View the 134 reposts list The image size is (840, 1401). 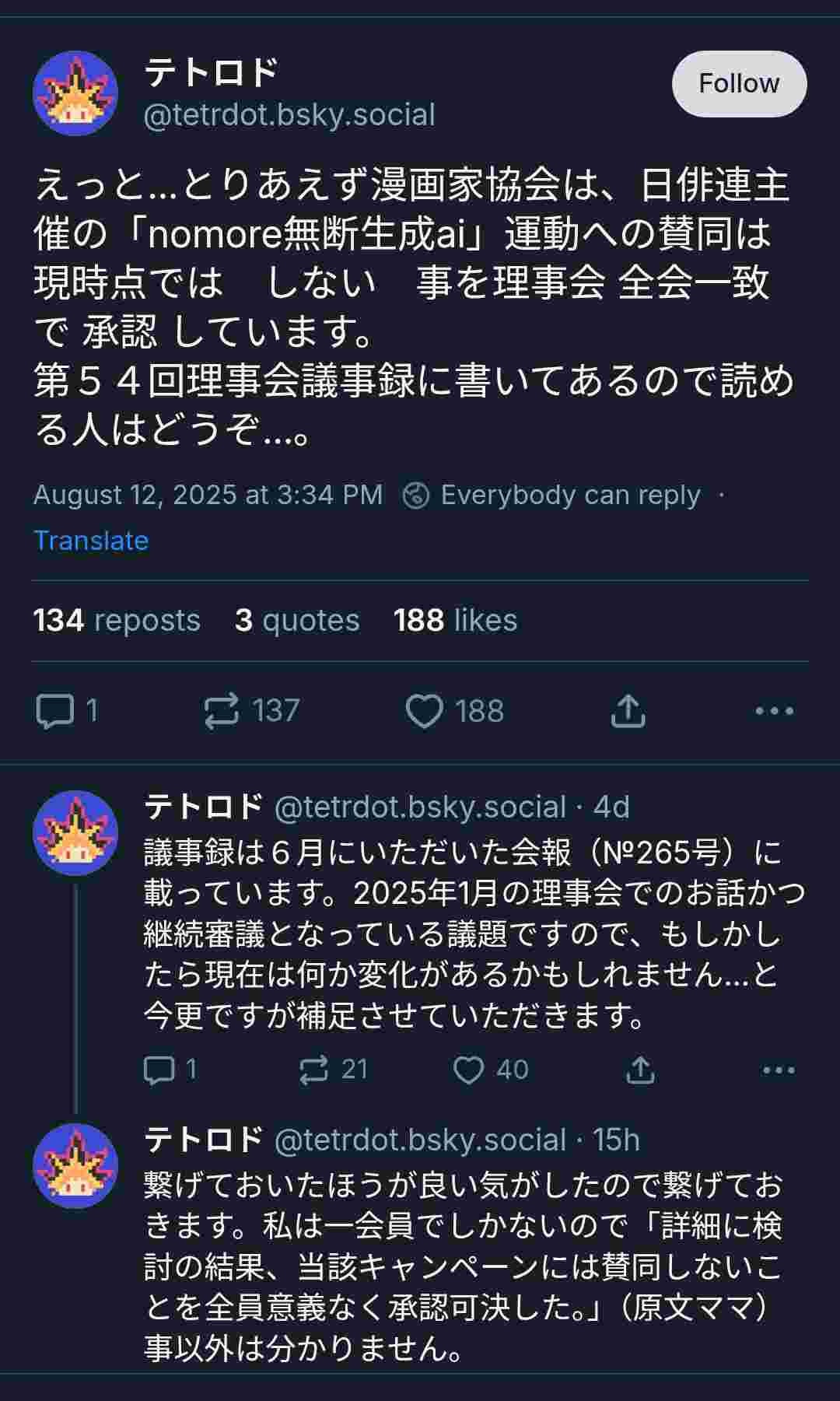pos(117,621)
